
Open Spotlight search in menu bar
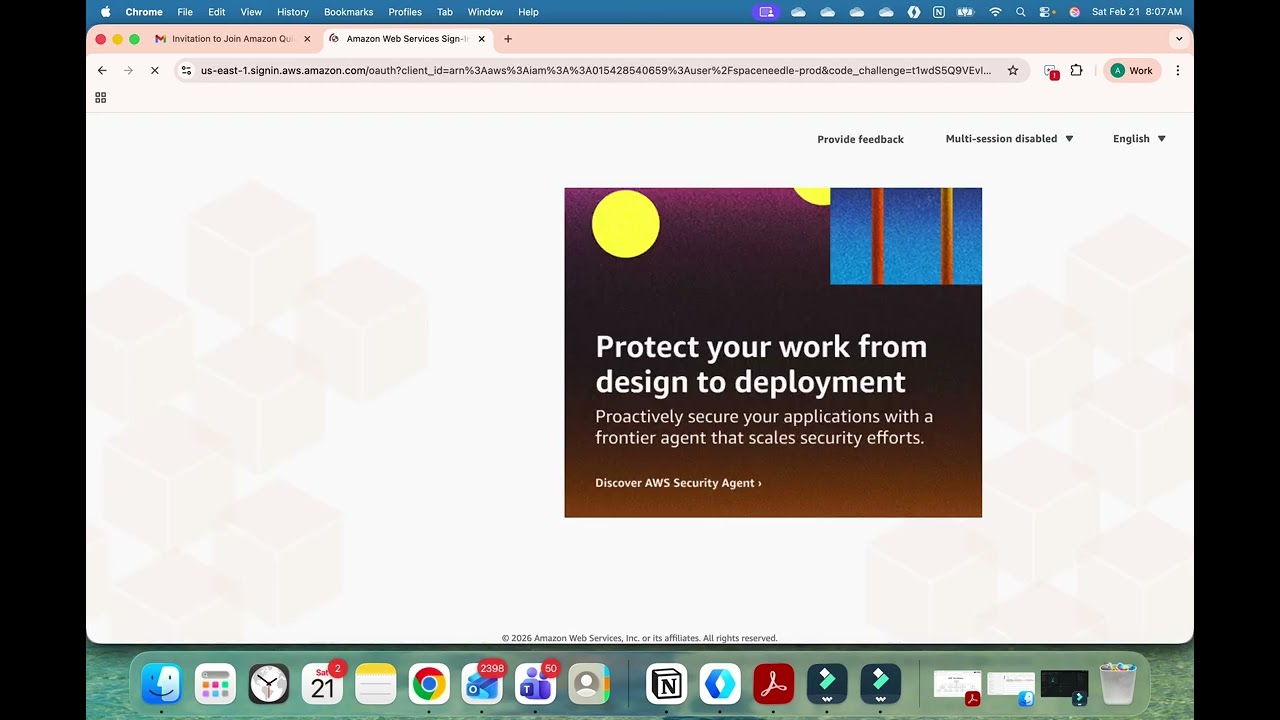click(x=1020, y=12)
